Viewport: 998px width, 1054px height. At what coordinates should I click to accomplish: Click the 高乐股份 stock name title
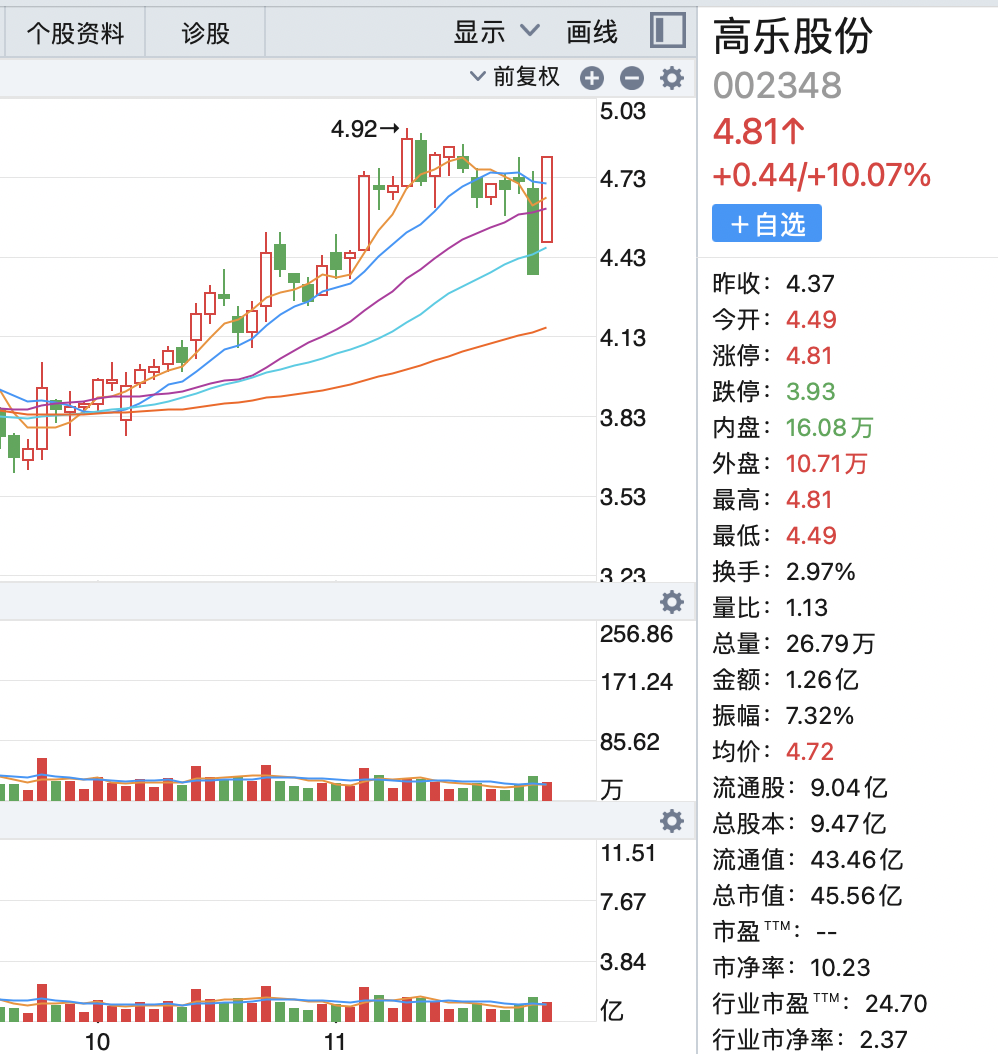pos(792,37)
